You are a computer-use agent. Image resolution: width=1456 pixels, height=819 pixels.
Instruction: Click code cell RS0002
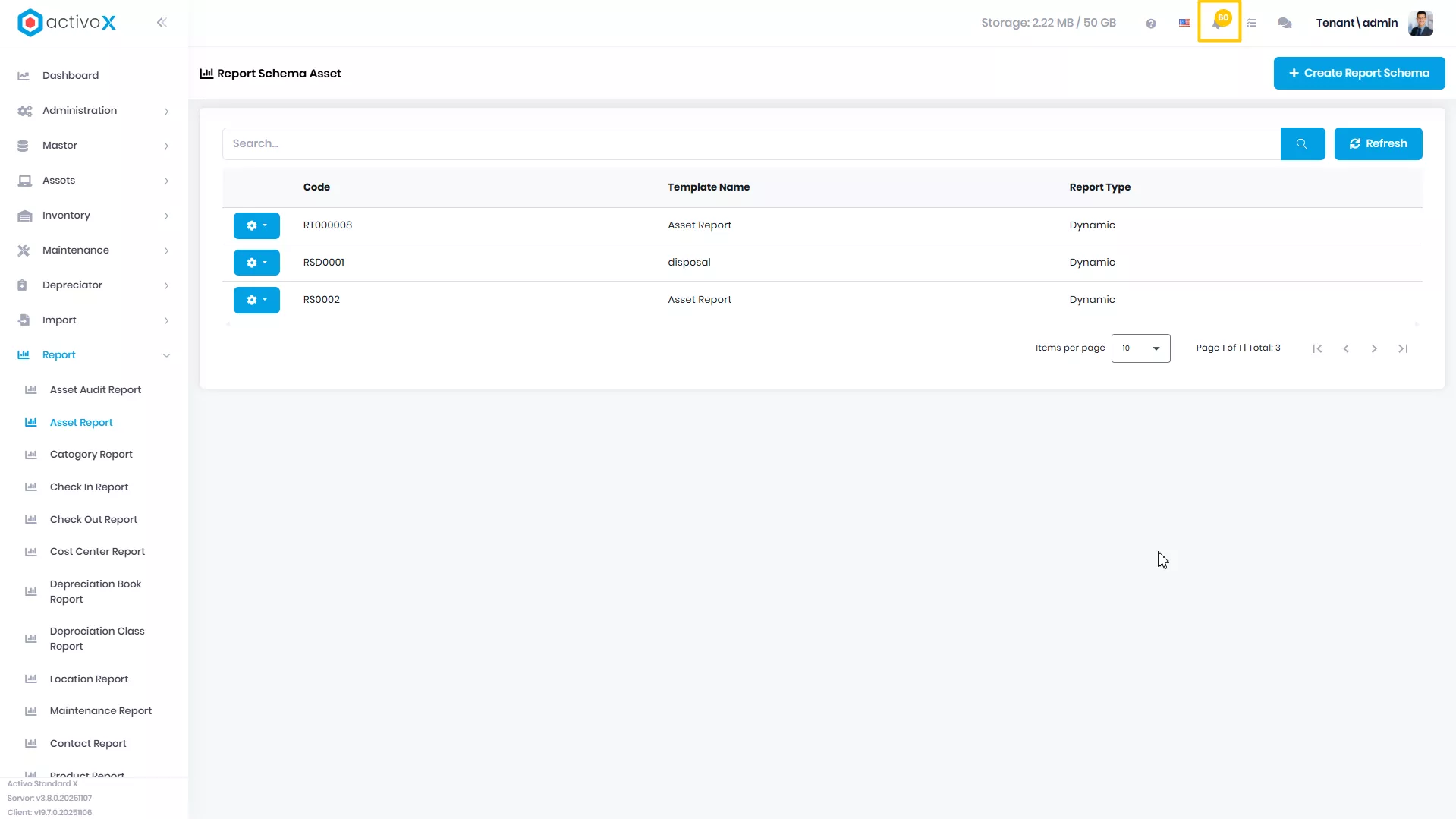tap(322, 300)
